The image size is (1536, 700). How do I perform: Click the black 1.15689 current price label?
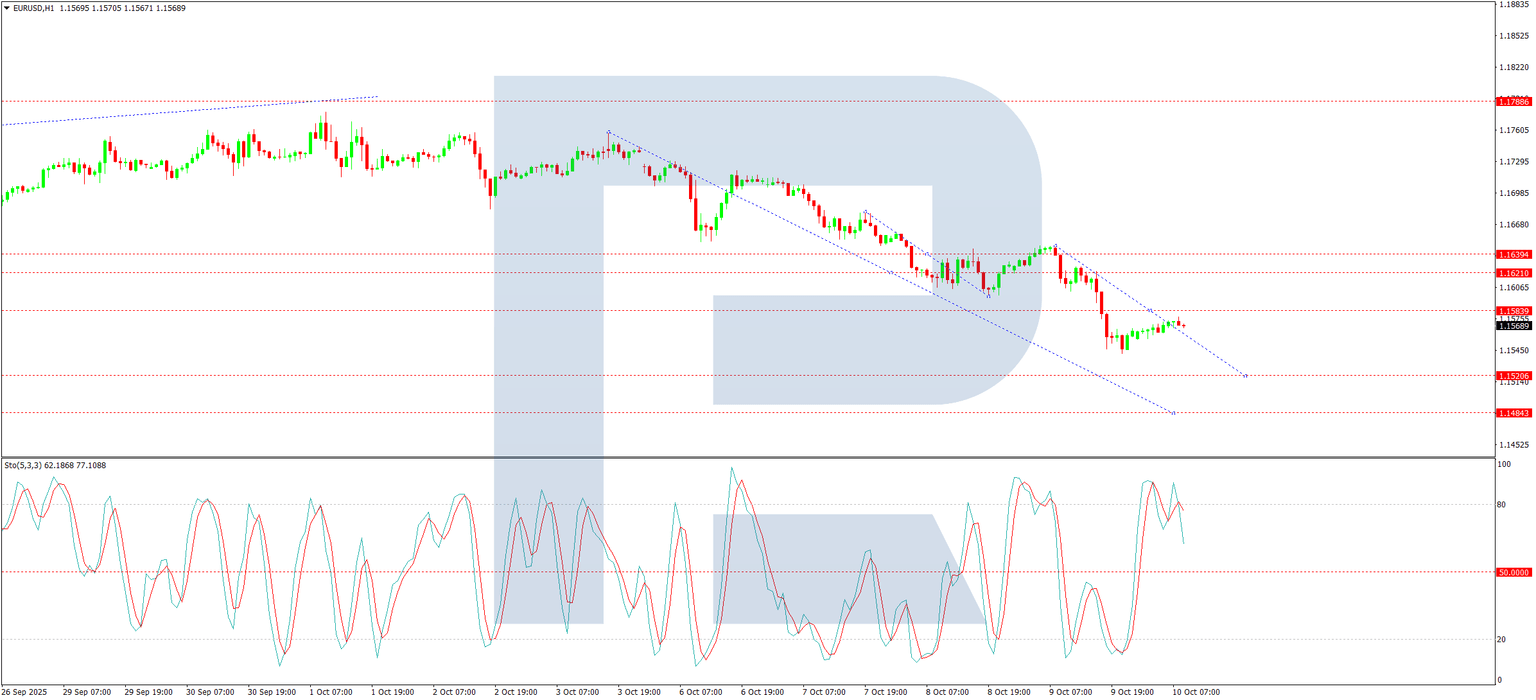[x=1514, y=326]
